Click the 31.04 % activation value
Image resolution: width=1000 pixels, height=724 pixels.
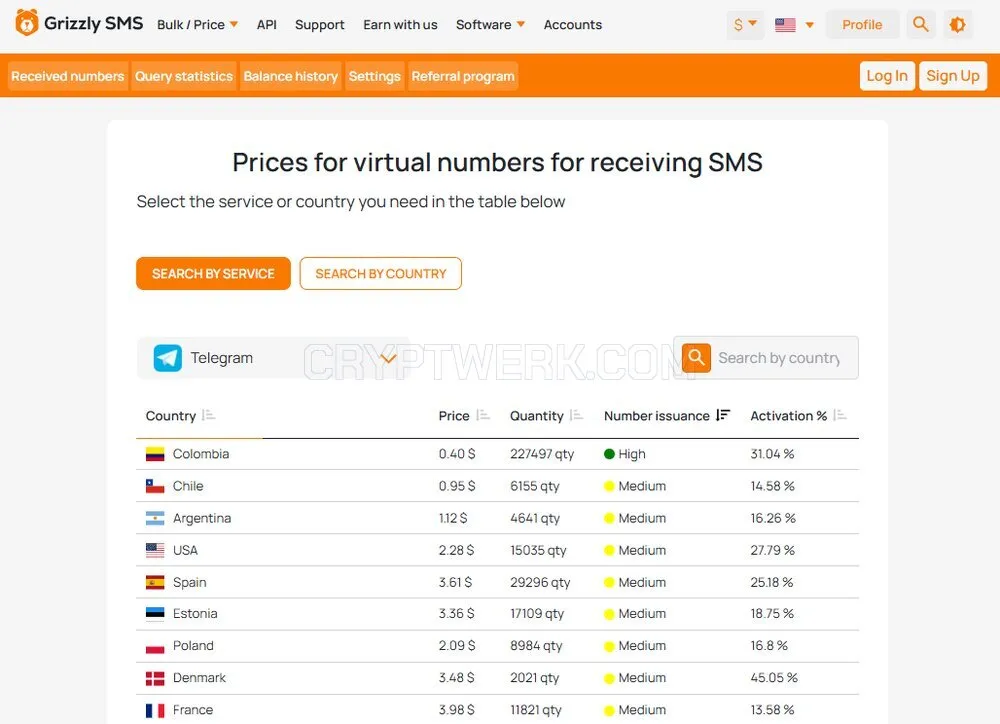coord(772,454)
